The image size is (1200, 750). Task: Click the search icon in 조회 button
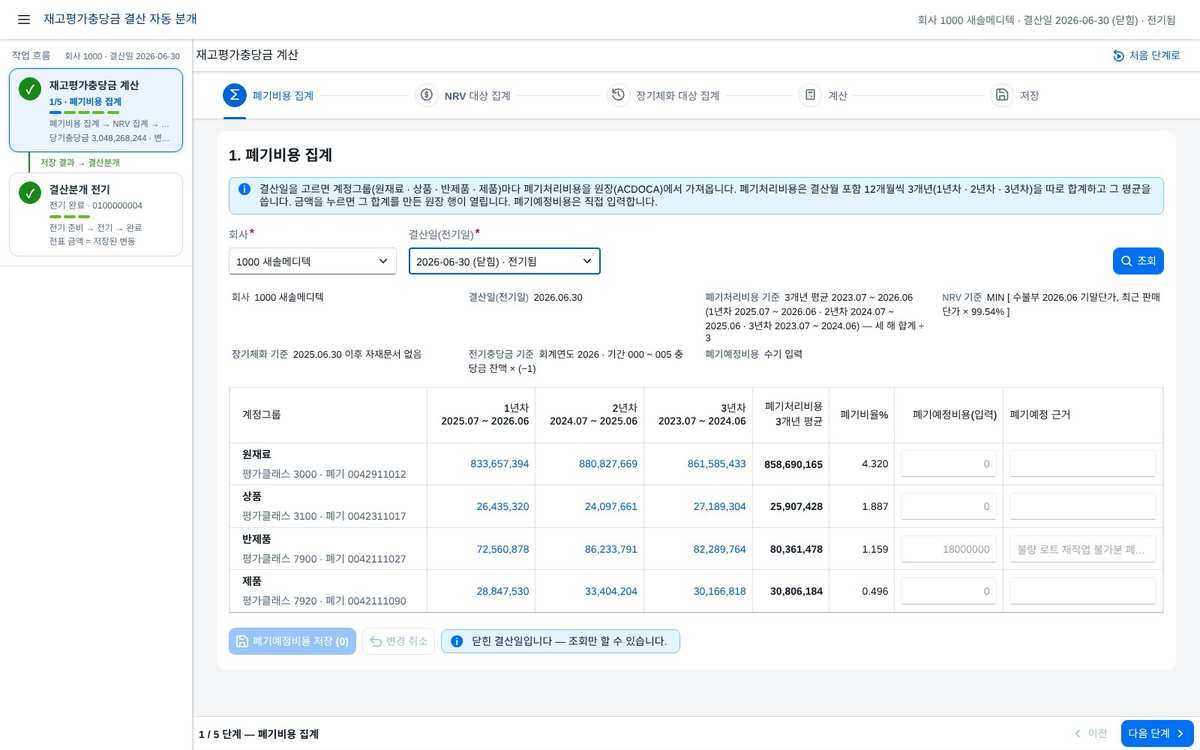point(1126,261)
